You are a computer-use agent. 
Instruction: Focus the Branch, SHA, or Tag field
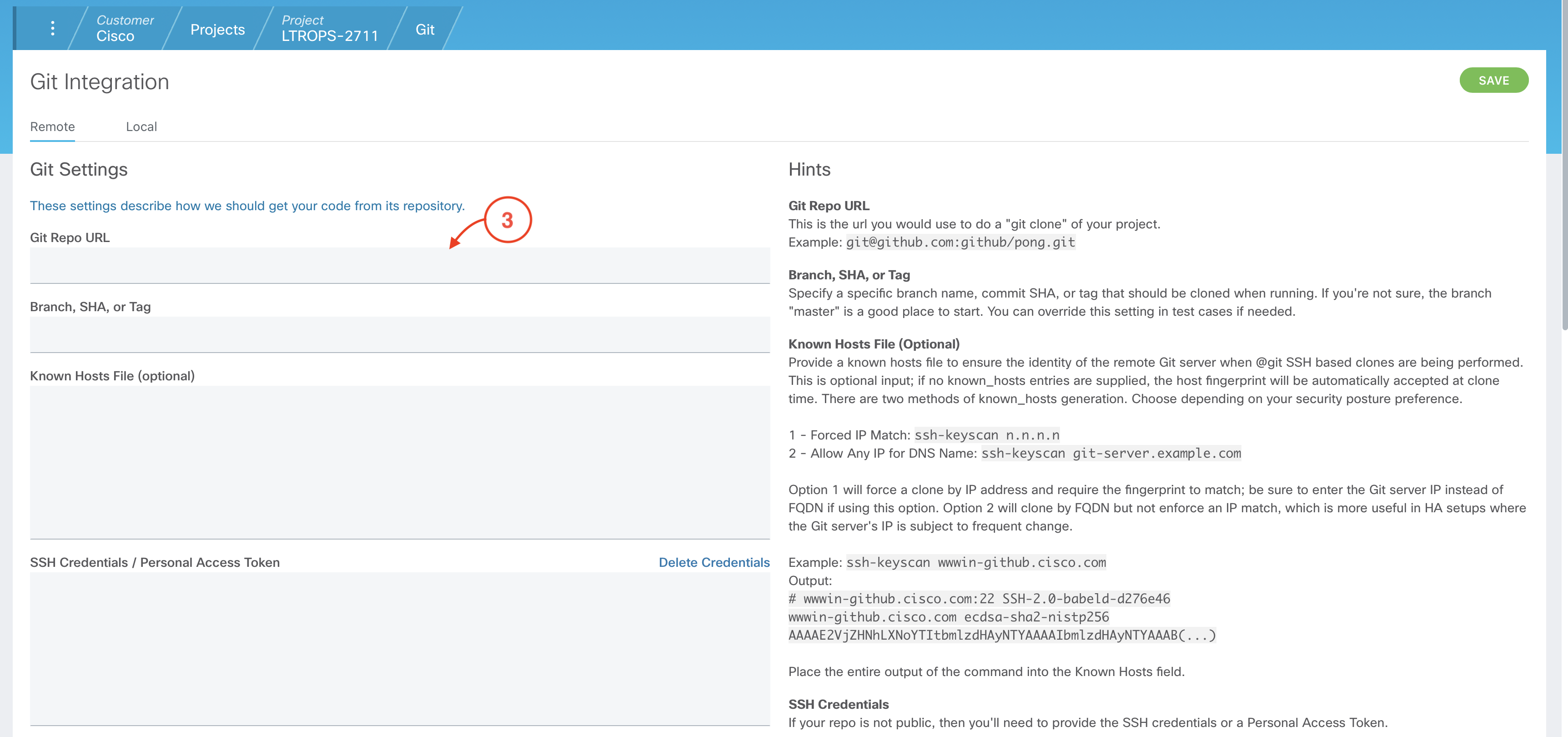(399, 334)
